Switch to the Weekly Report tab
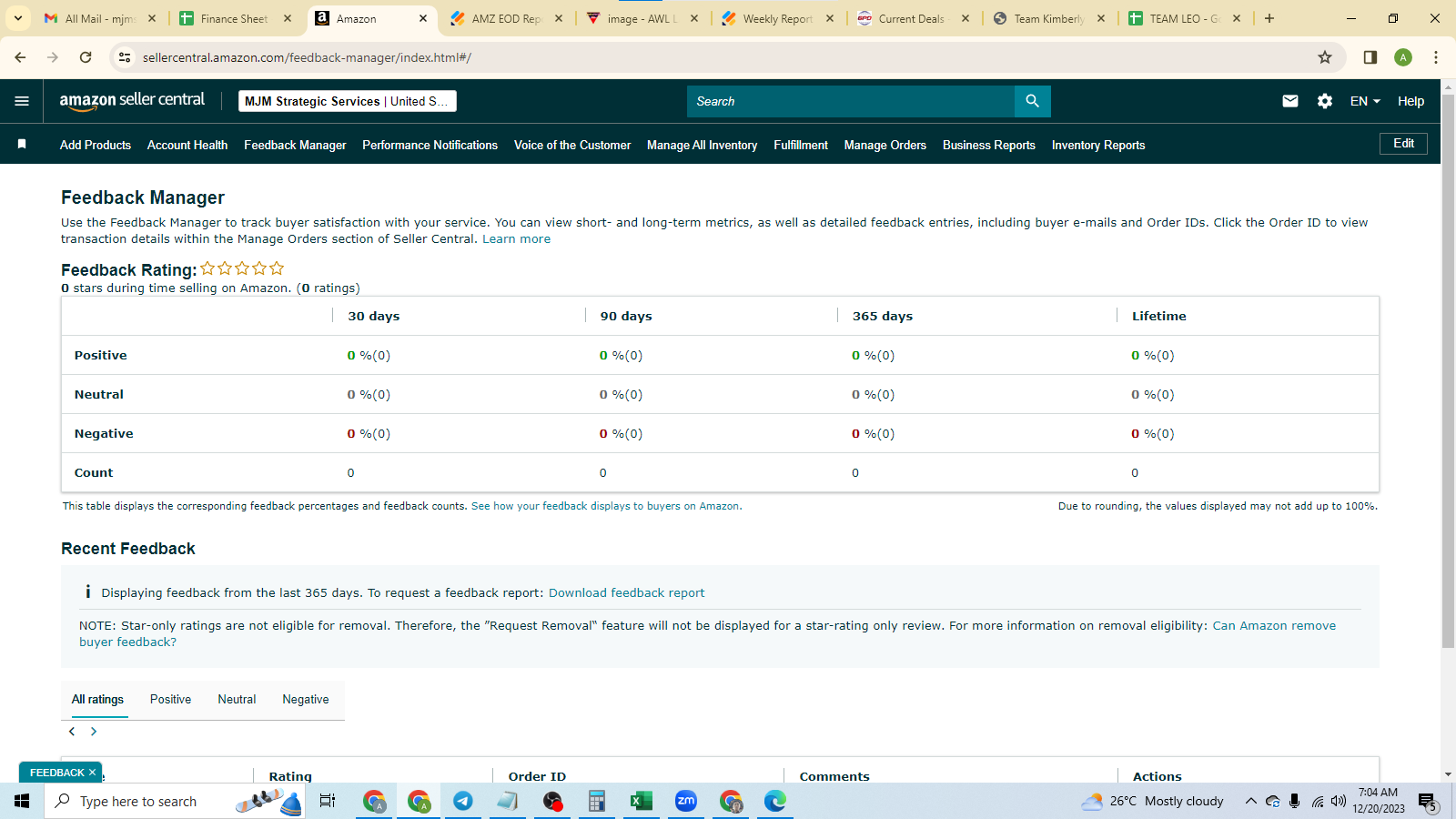 (777, 18)
